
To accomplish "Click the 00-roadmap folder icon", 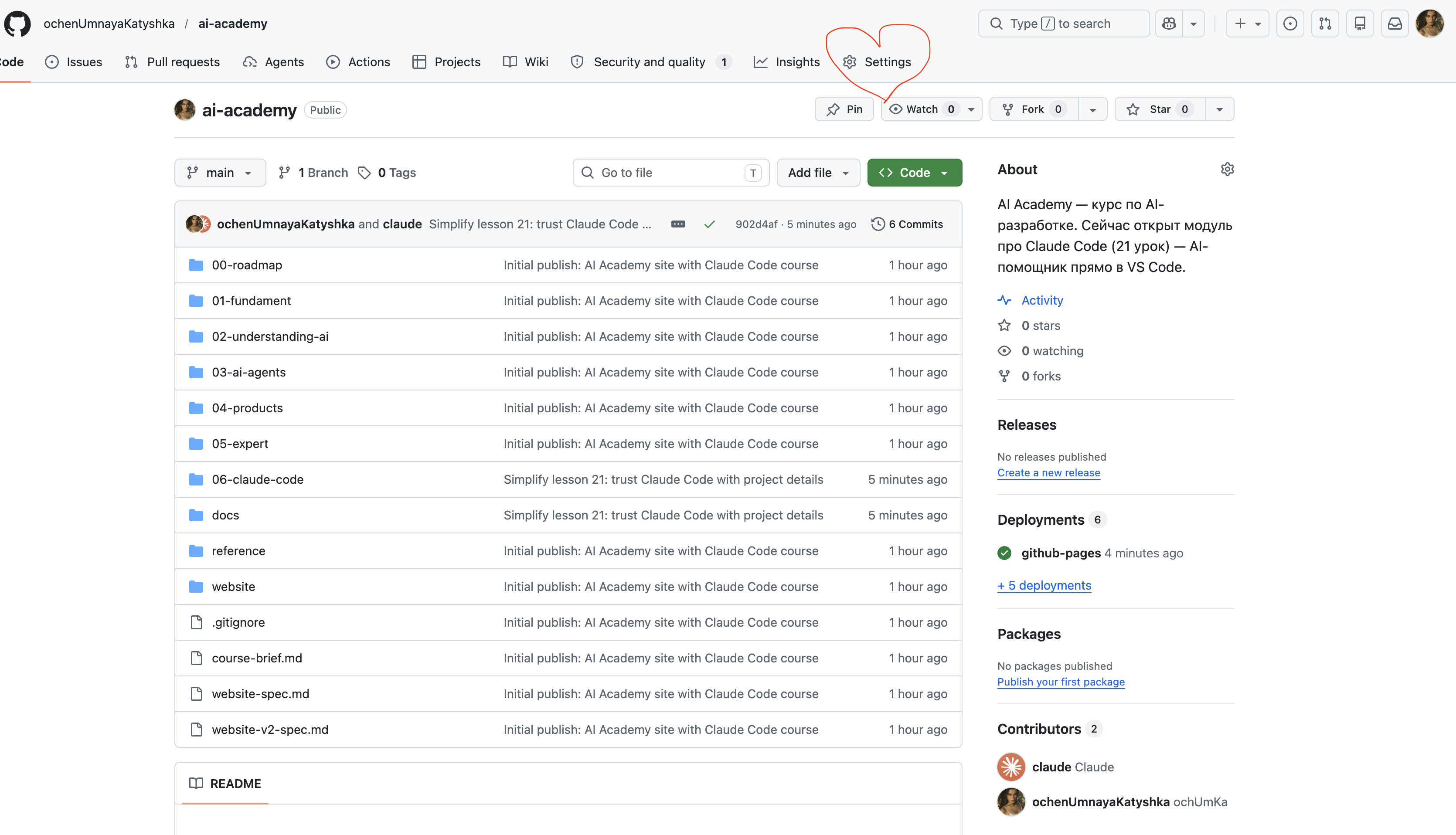I will [x=196, y=265].
